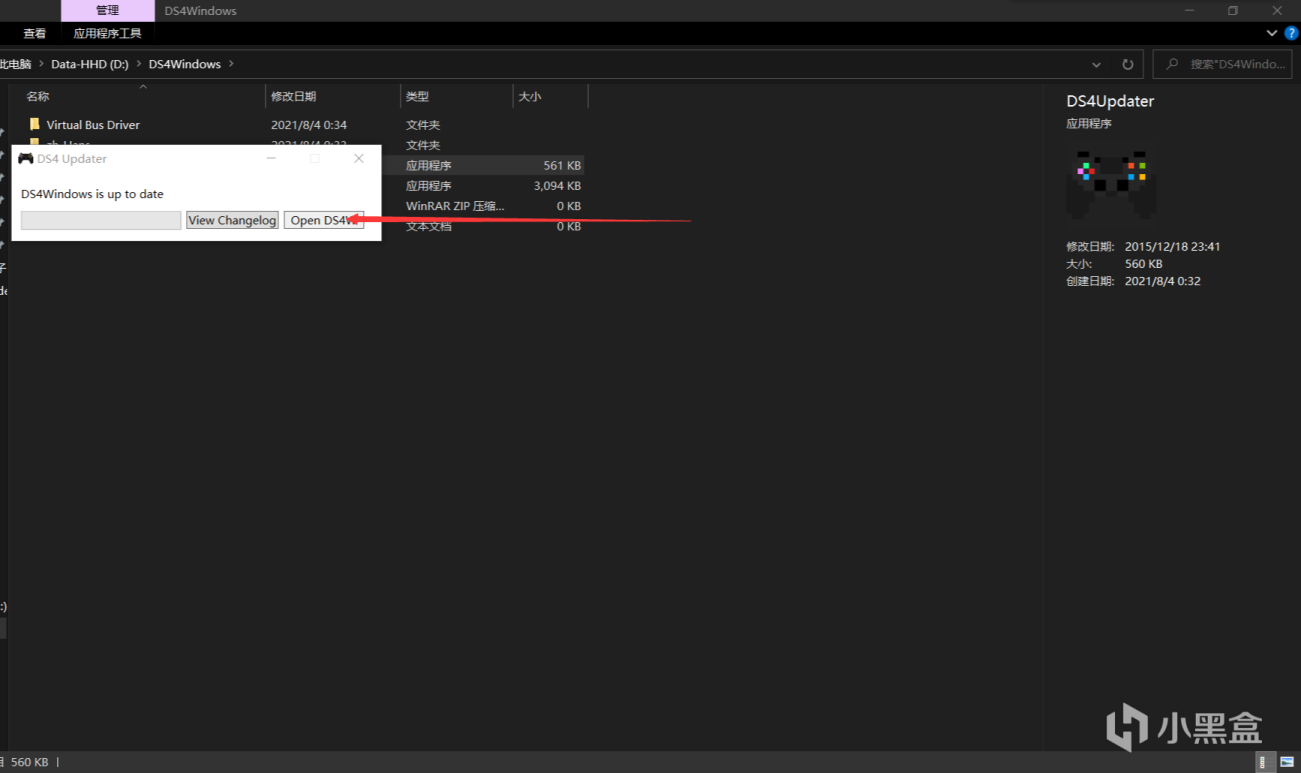Restore down the Explorer window
This screenshot has width=1301, height=773.
click(x=1233, y=11)
